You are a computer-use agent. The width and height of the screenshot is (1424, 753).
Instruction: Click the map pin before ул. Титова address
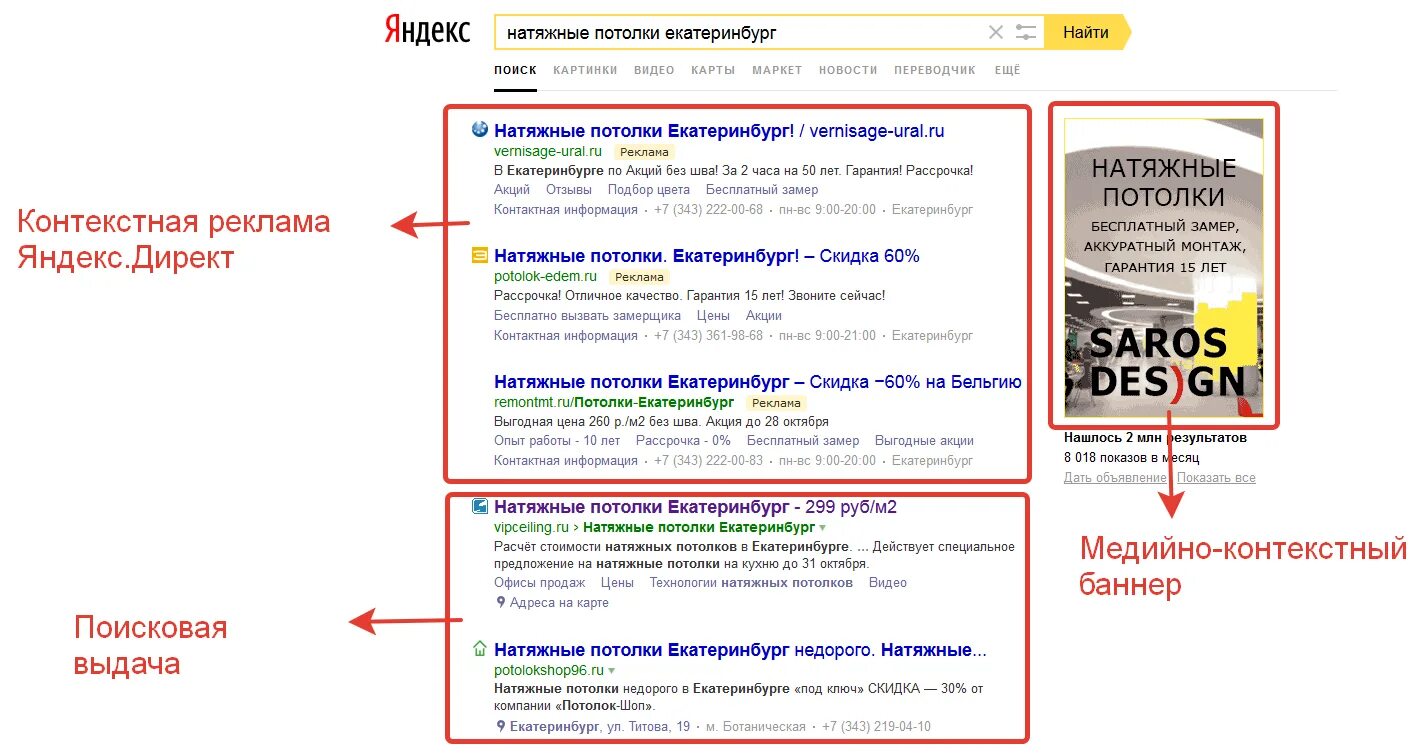tap(500, 727)
